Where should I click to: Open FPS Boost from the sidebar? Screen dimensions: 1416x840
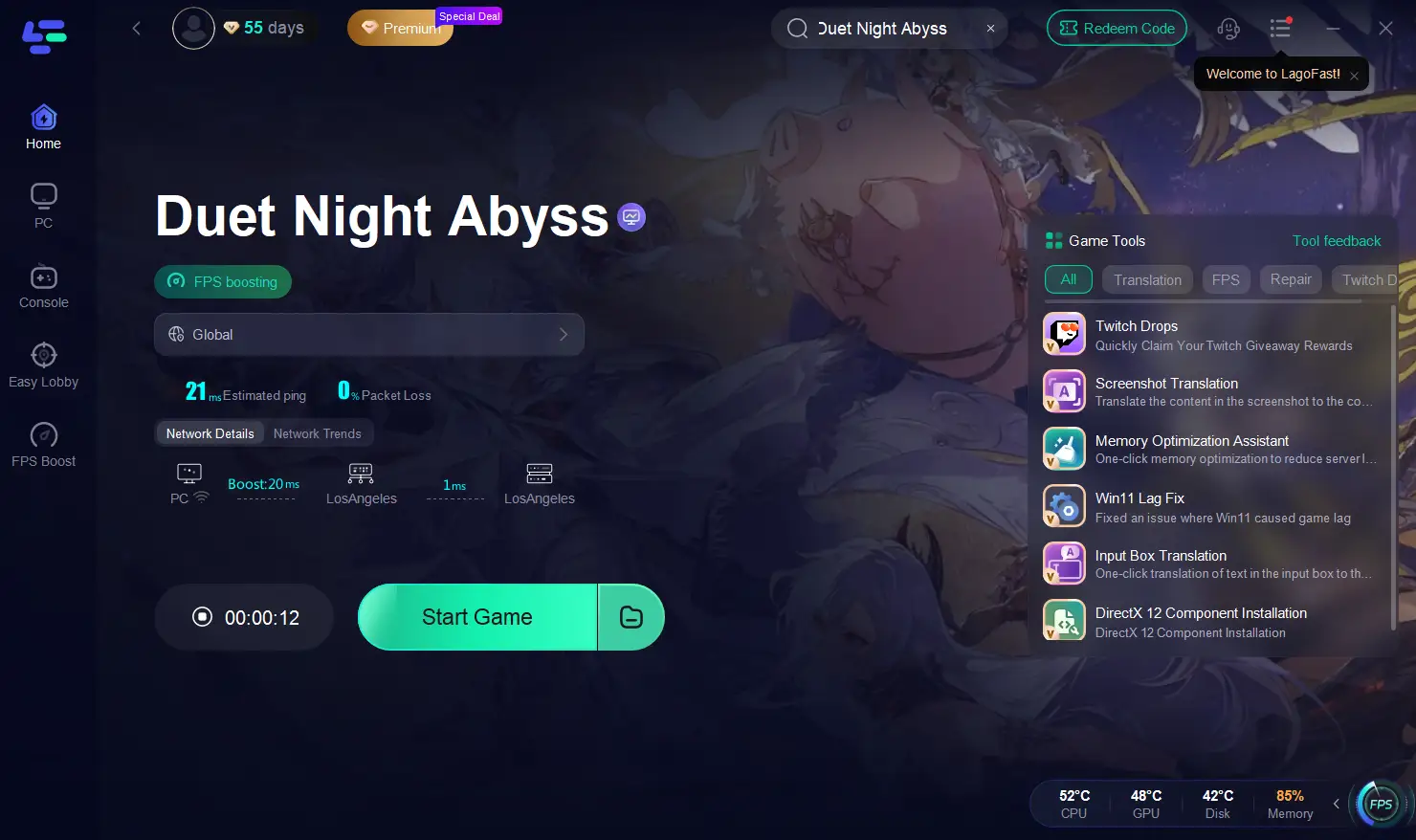(x=43, y=445)
